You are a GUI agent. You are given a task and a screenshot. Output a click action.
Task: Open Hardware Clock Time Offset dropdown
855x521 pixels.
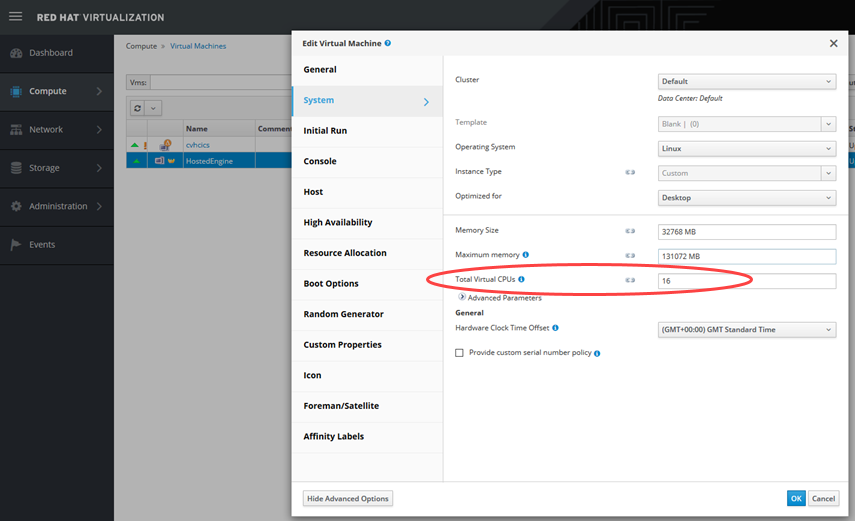746,330
